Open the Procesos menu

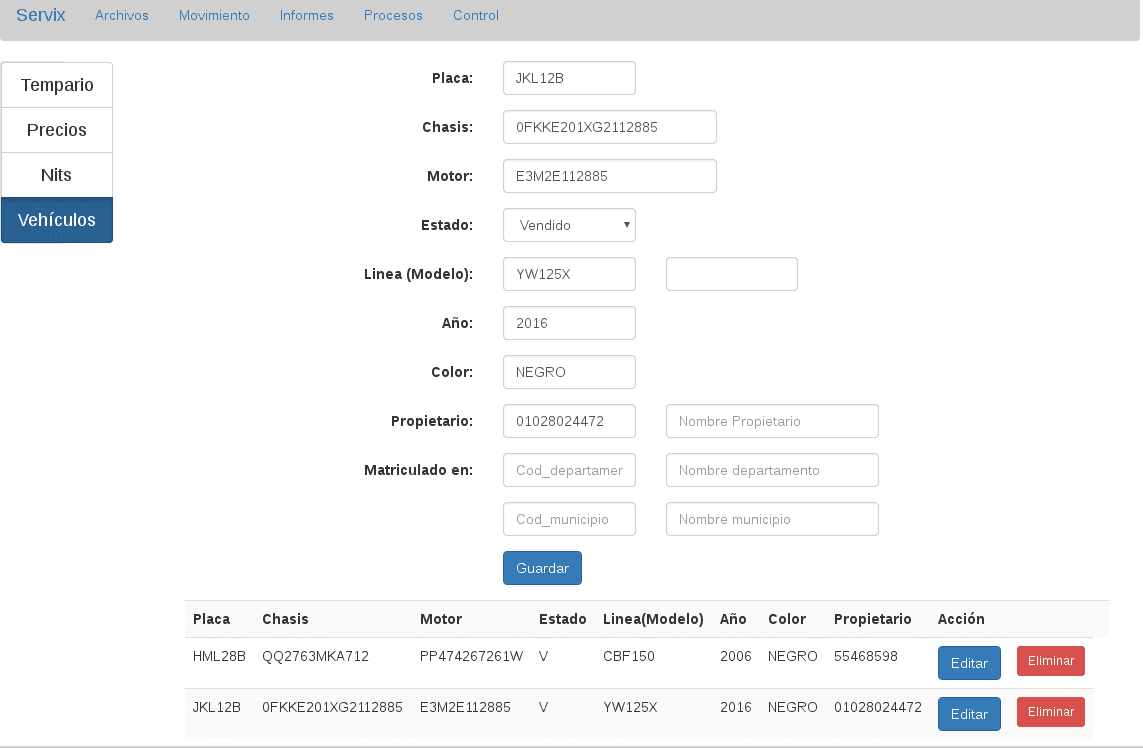[393, 16]
